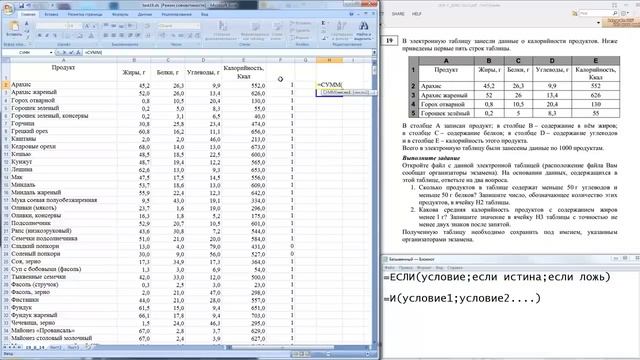The width and height of the screenshot is (640, 360).
Task: Click HELP in the PDF viewer
Action: pos(416,14)
